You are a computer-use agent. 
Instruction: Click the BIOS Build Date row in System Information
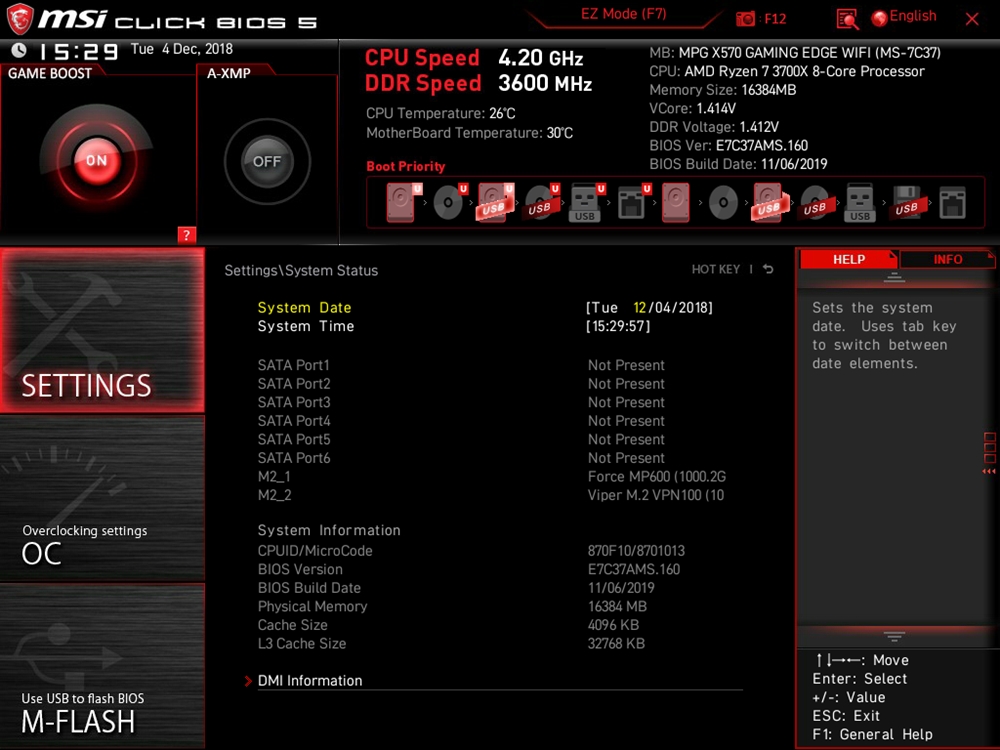point(456,587)
